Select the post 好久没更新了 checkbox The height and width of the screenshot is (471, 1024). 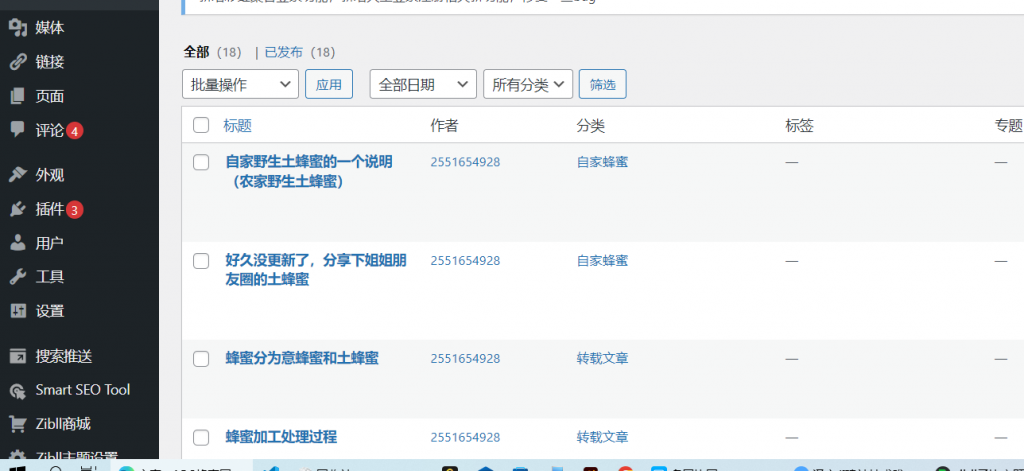(x=201, y=261)
